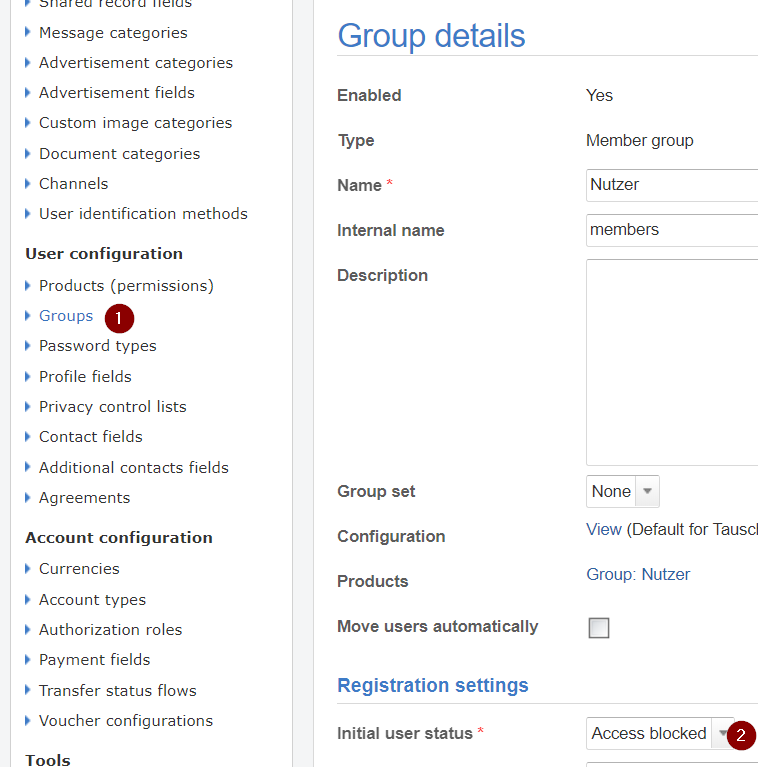Open Password types entry
Screen dimensions: 758x767
97,346
